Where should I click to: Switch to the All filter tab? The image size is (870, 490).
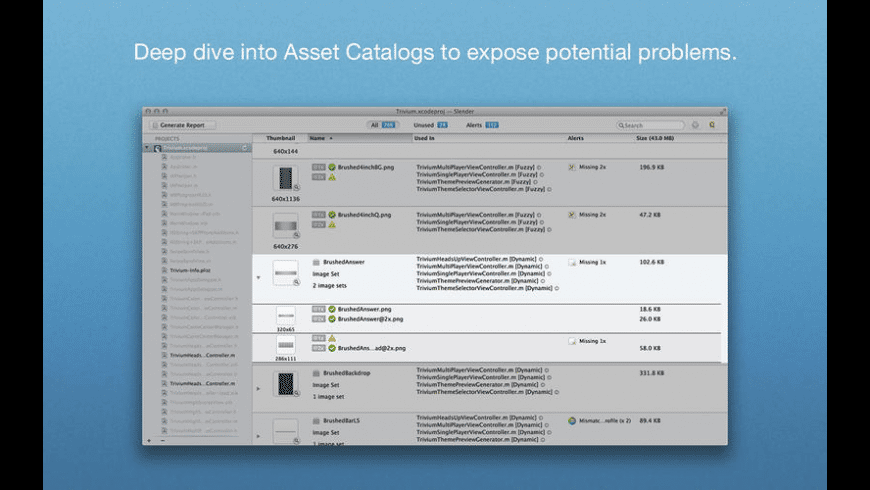coord(382,125)
